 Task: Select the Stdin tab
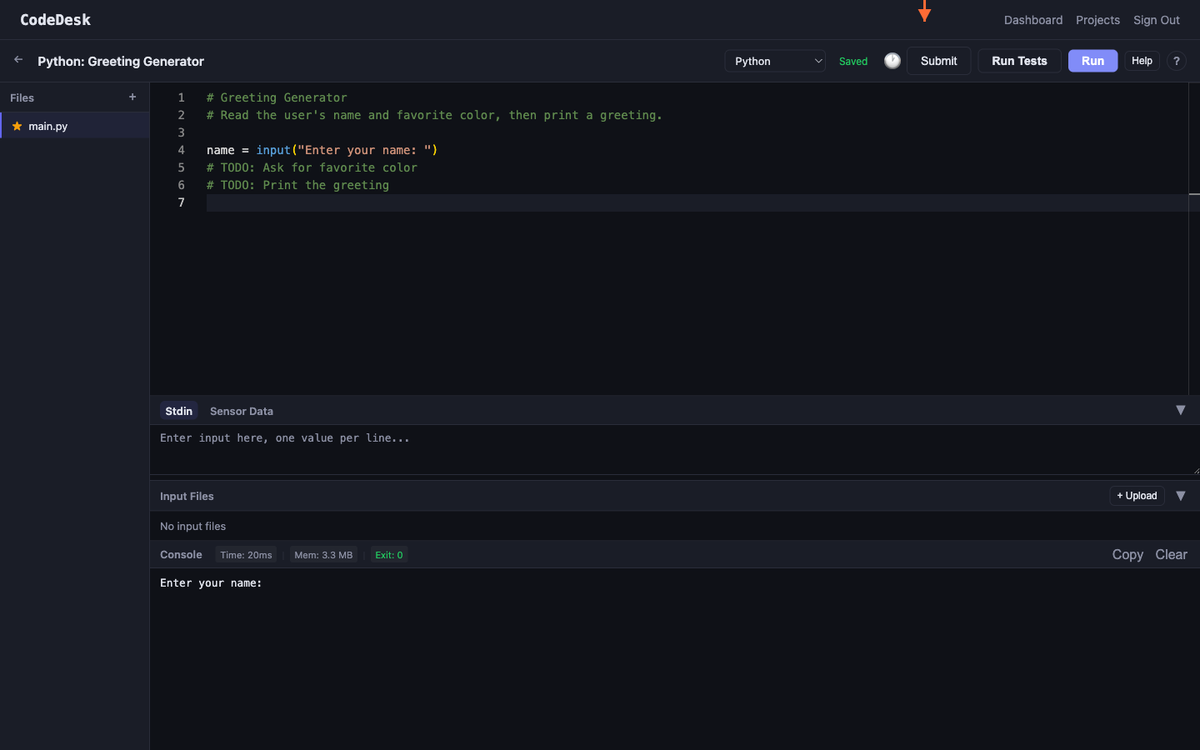[178, 411]
